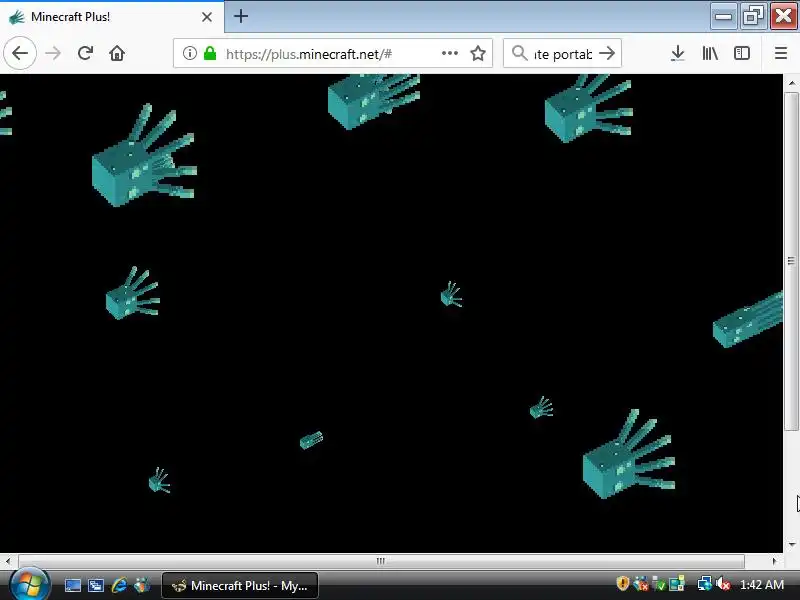Image resolution: width=800 pixels, height=600 pixels.
Task: Click the security shield tray icon
Action: click(x=622, y=583)
